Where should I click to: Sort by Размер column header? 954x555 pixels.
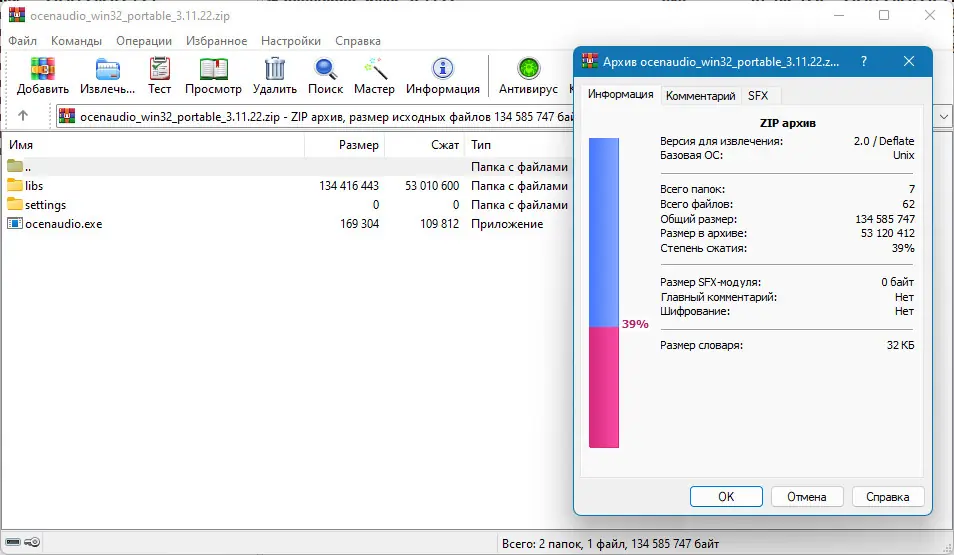point(344,145)
